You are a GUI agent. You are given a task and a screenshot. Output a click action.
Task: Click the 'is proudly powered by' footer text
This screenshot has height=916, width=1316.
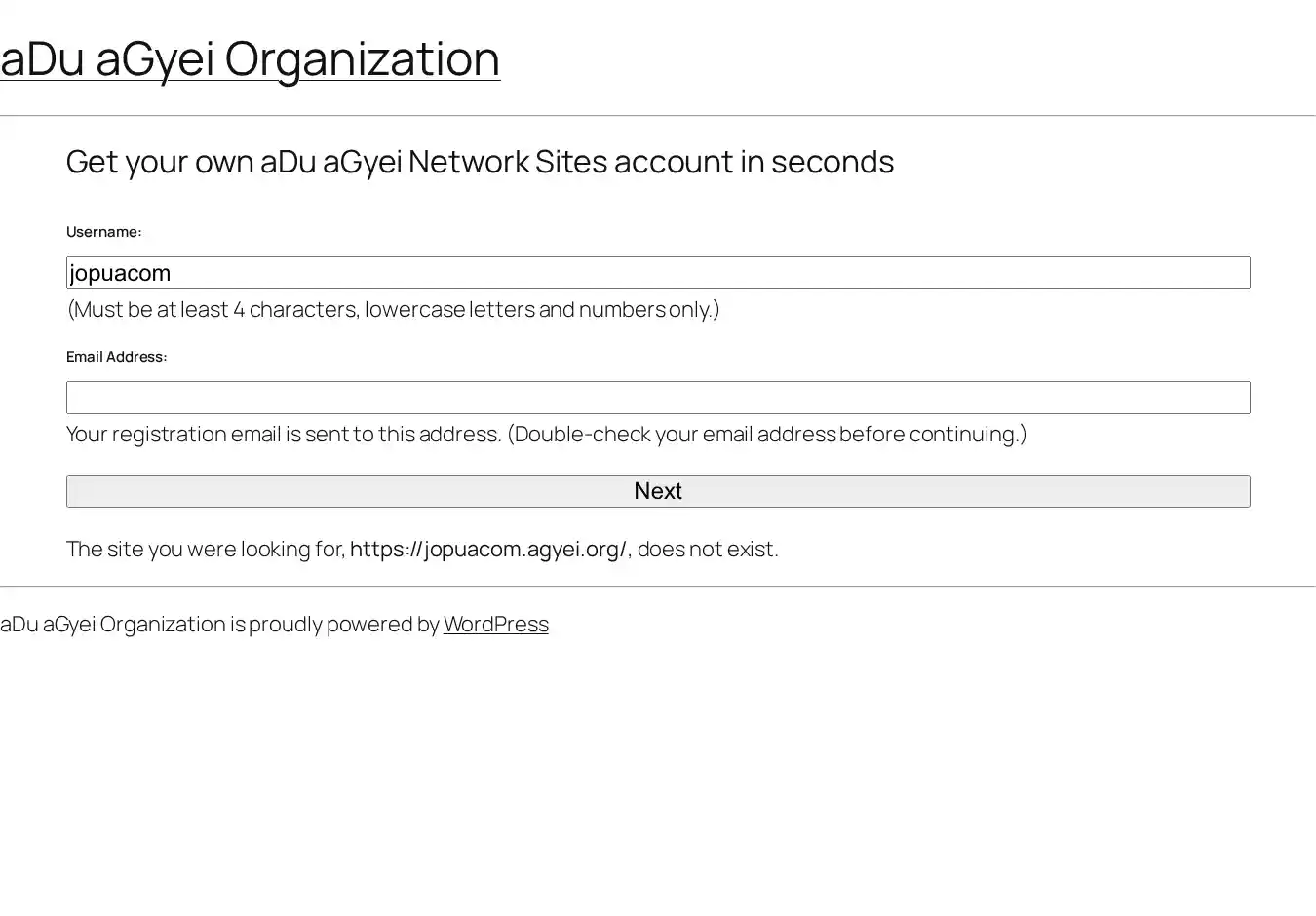(334, 624)
